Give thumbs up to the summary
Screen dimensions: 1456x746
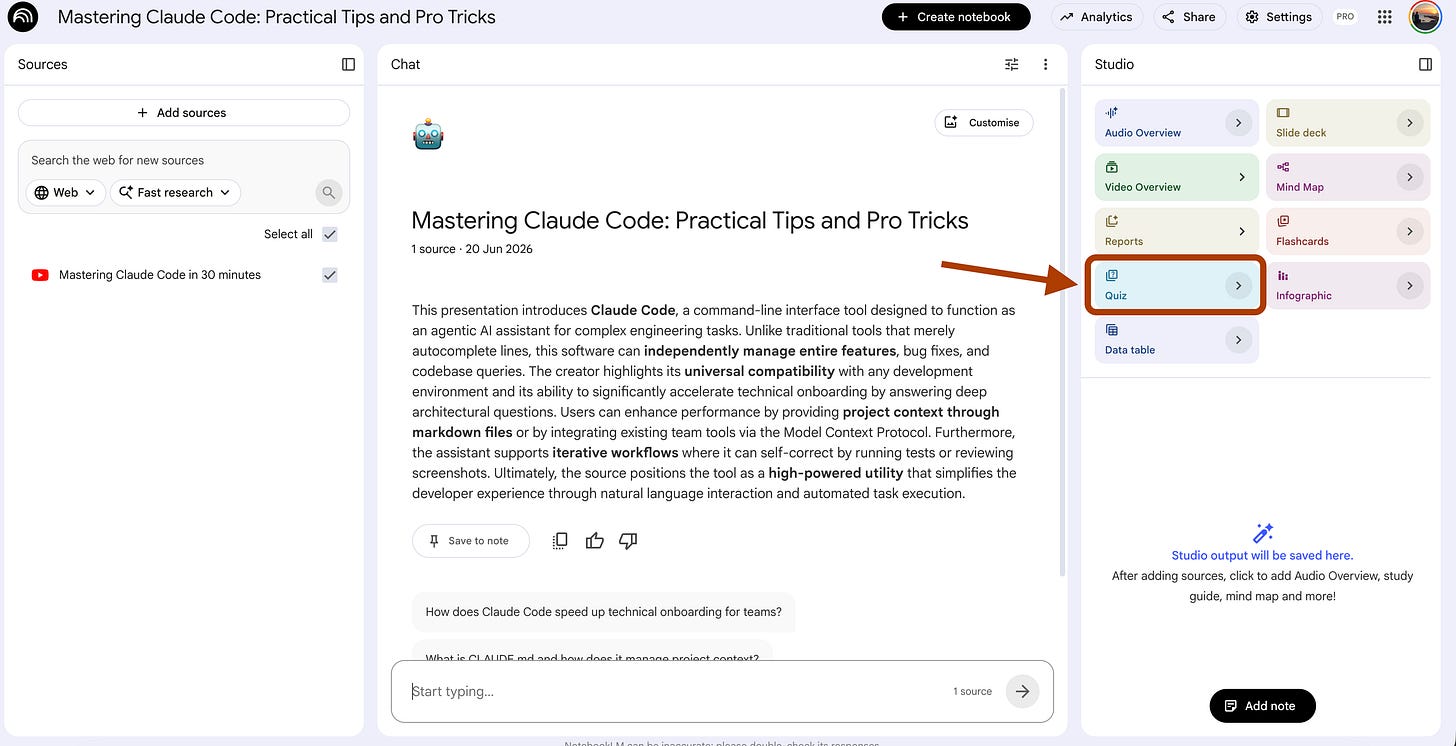tap(595, 541)
